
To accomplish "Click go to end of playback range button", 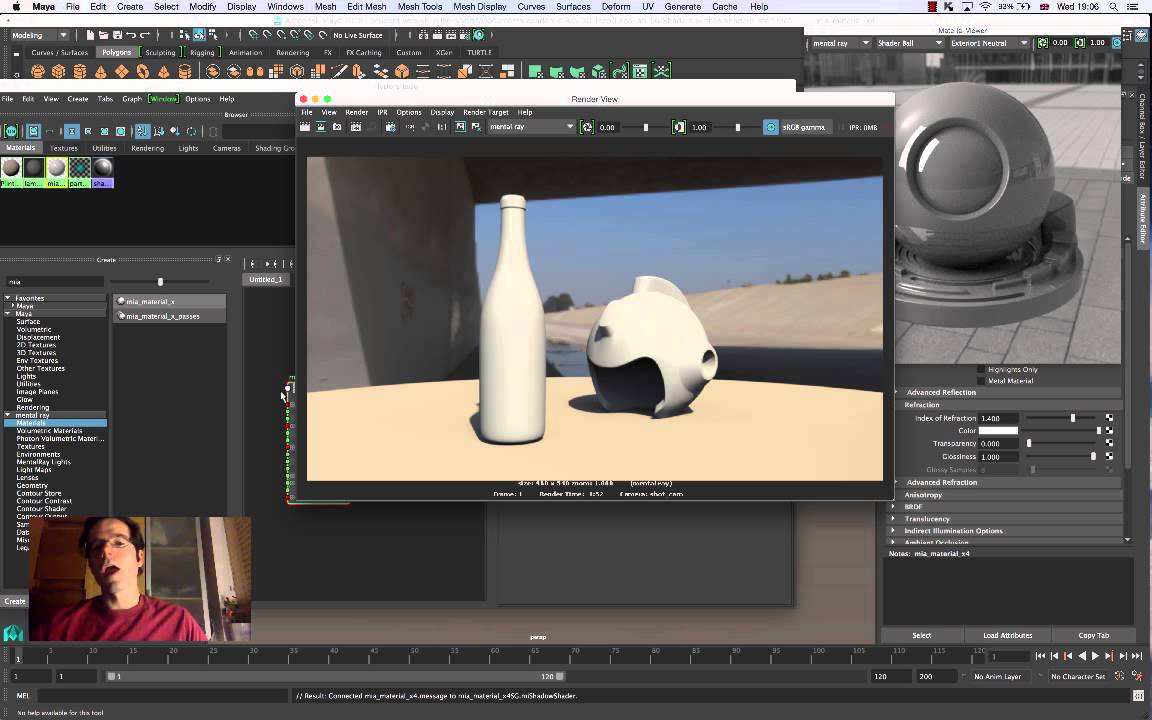I will click(x=1137, y=656).
